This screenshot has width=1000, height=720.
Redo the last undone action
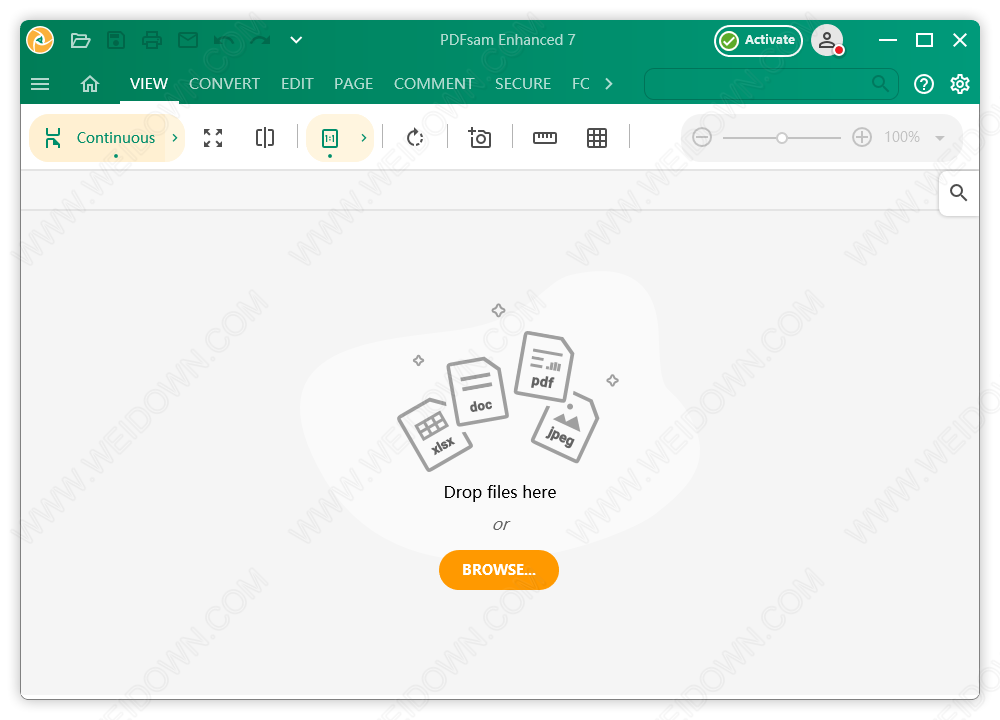click(x=260, y=40)
